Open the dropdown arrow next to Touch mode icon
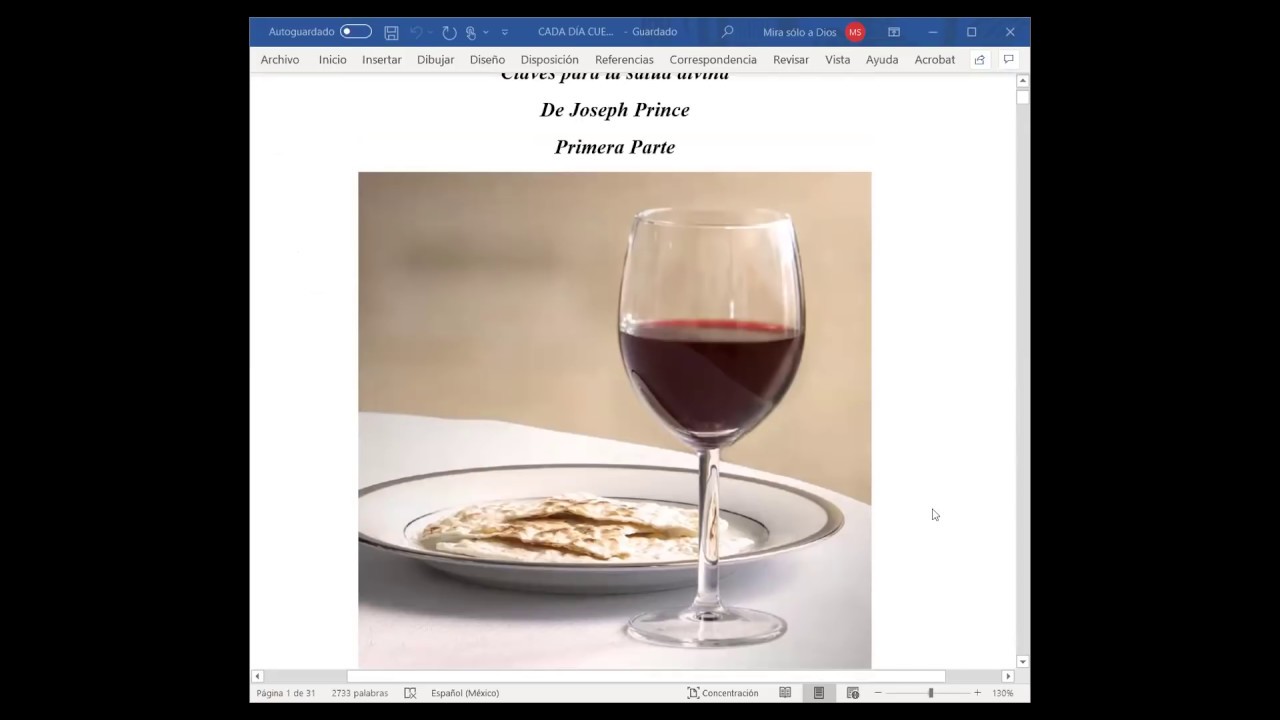 [x=486, y=33]
